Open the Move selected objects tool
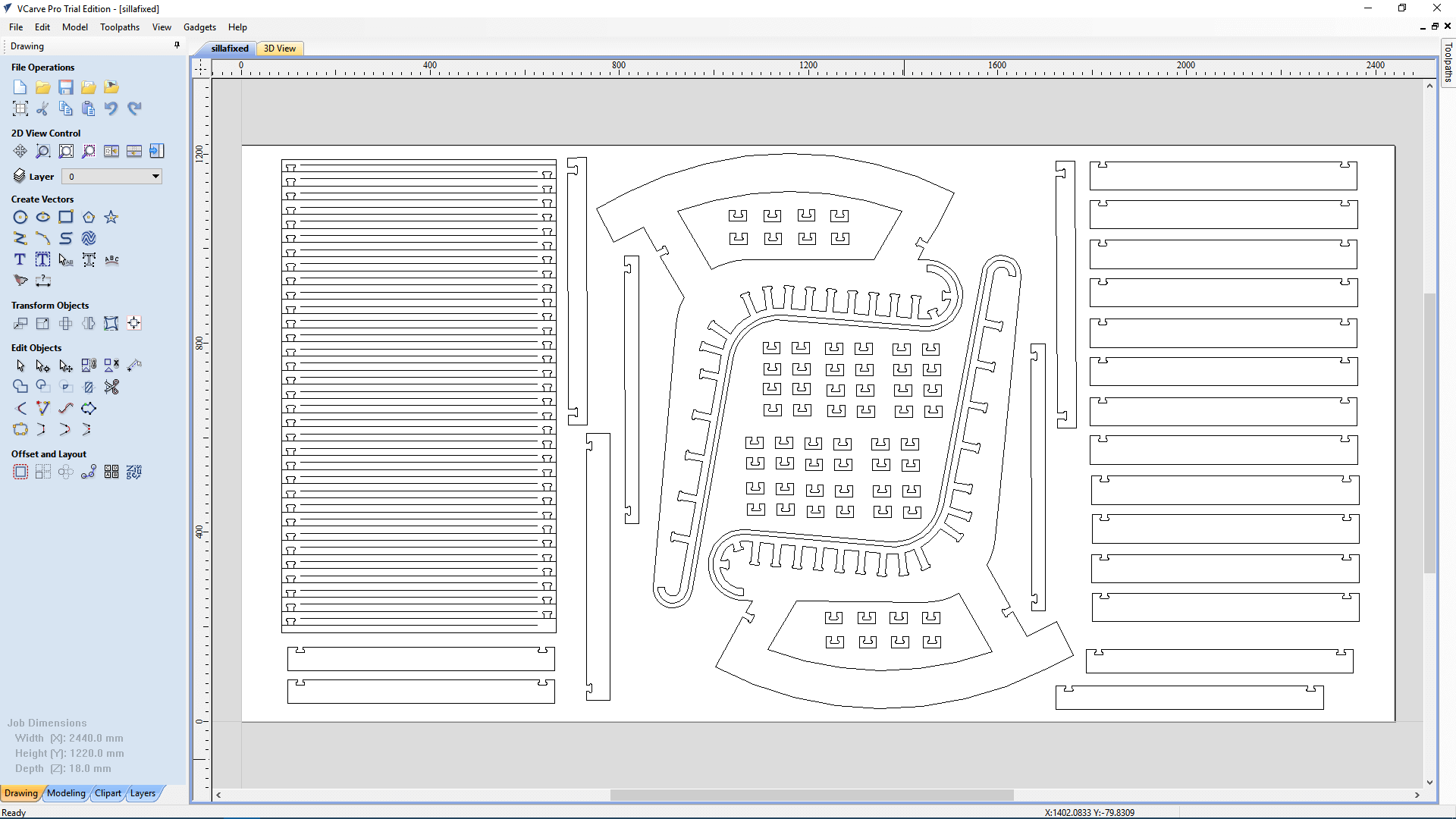Screen dimensions: 1456x819 point(20,323)
